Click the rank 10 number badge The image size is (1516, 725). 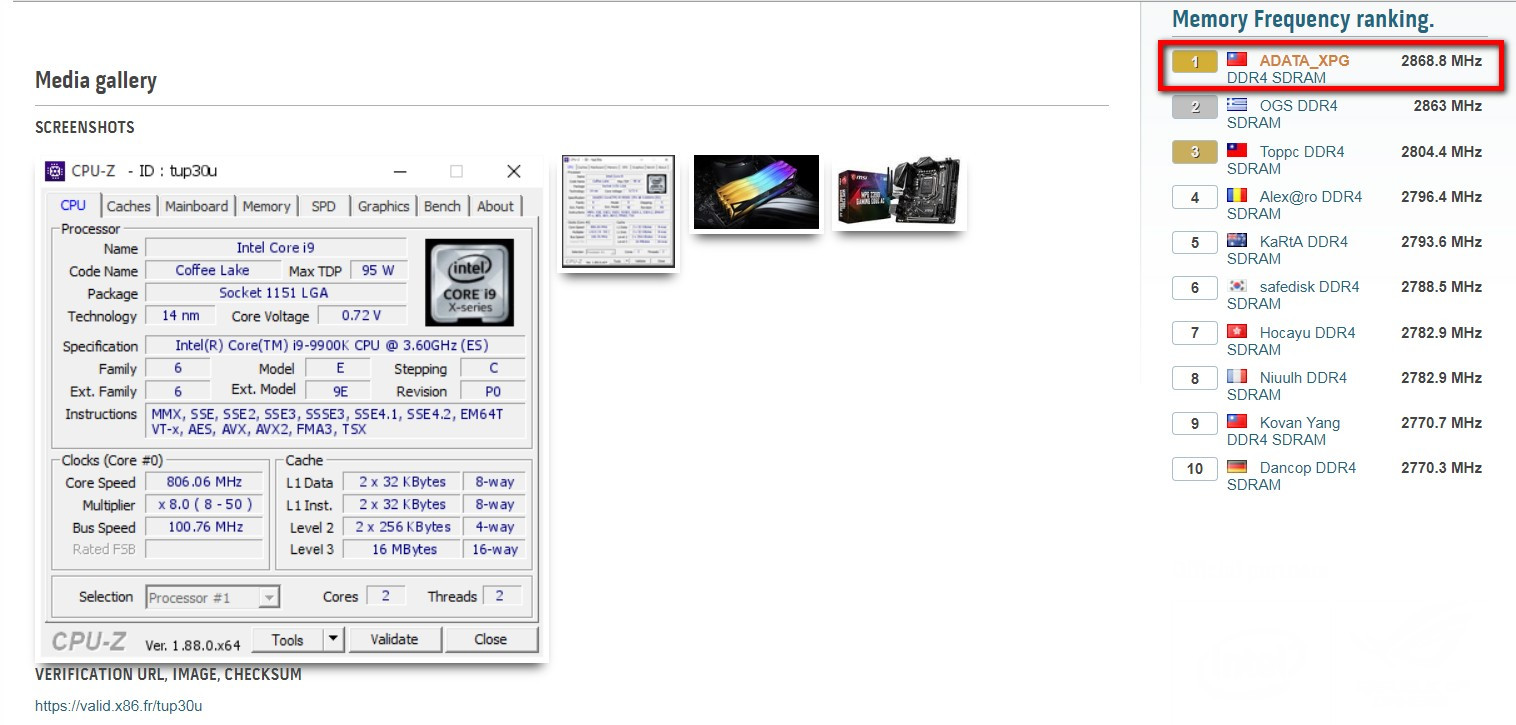coord(1195,468)
